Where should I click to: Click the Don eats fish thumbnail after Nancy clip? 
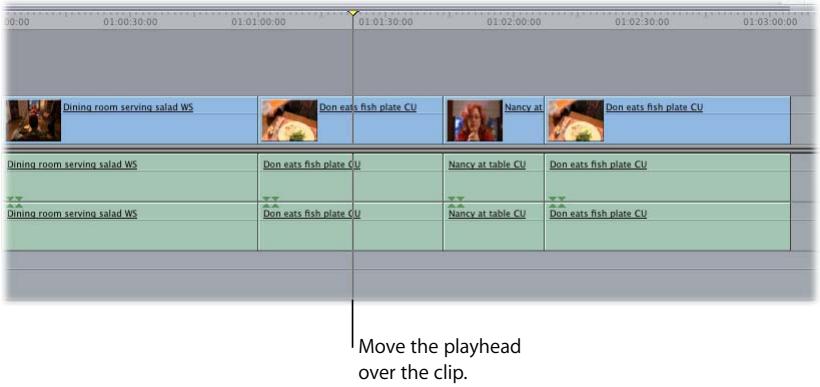(576, 120)
